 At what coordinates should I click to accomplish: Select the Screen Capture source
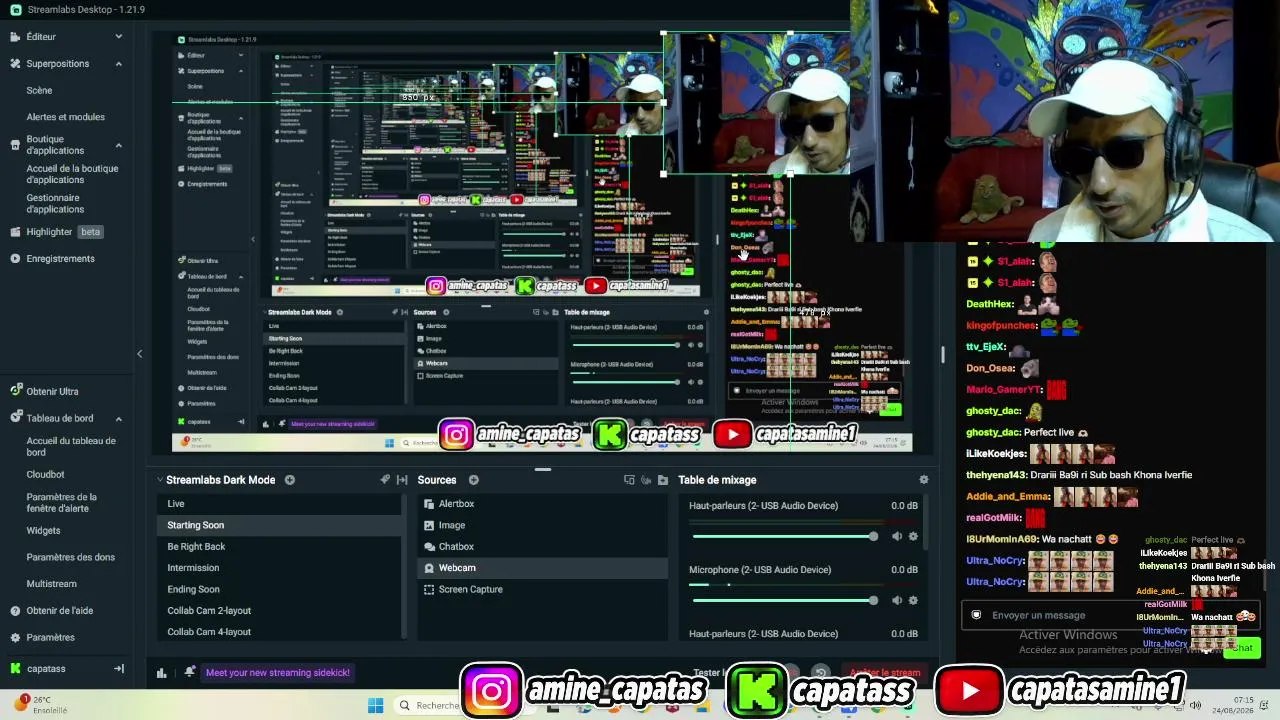click(542, 590)
